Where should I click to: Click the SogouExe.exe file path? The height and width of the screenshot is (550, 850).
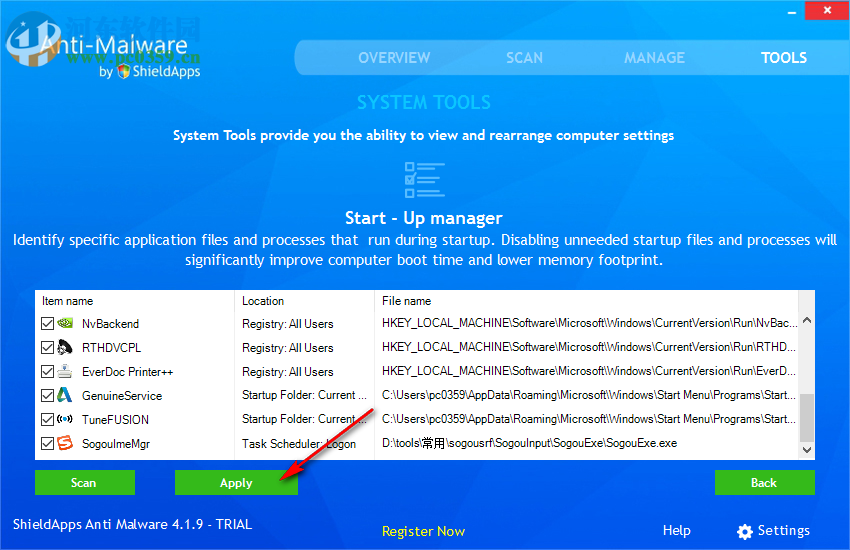(x=530, y=443)
